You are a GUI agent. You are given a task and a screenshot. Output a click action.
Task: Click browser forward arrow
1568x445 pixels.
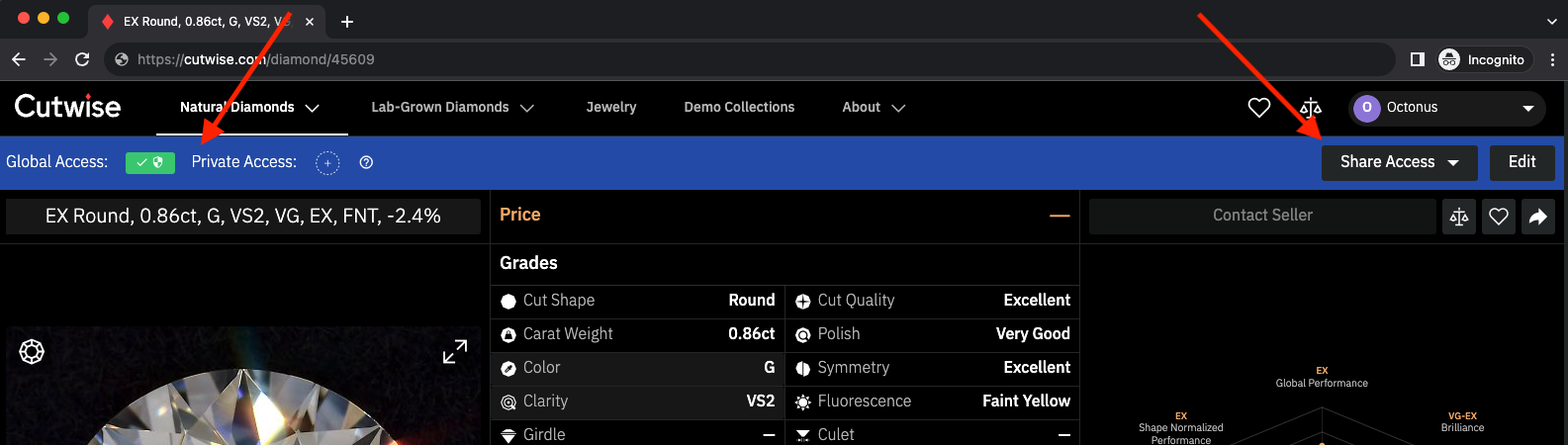50,59
